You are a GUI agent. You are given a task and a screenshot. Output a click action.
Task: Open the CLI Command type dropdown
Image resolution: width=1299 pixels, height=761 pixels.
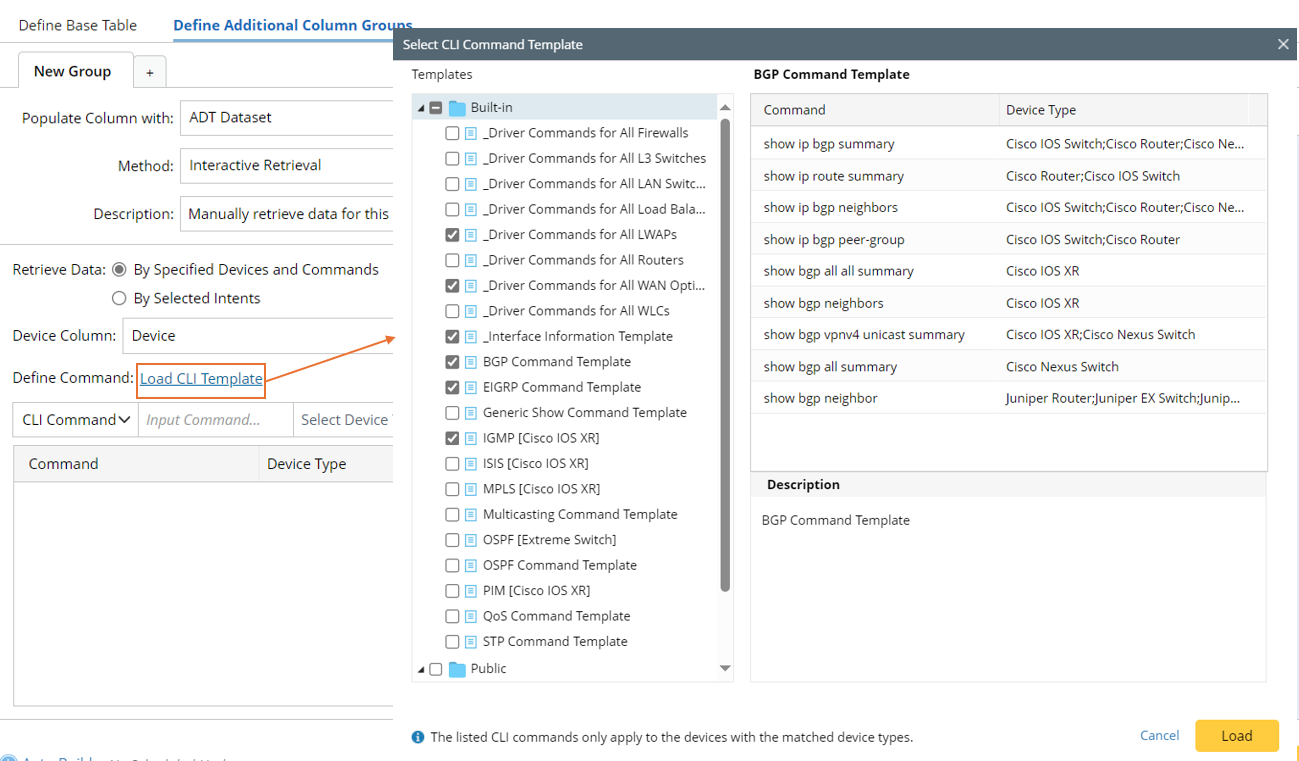click(76, 420)
